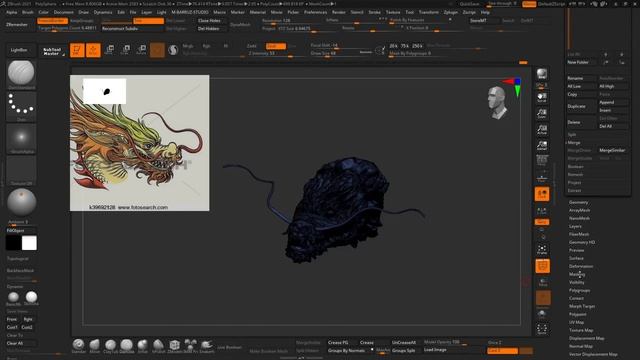Image resolution: width=640 pixels, height=360 pixels.
Task: Open the Zplugin menu
Action: point(451,12)
